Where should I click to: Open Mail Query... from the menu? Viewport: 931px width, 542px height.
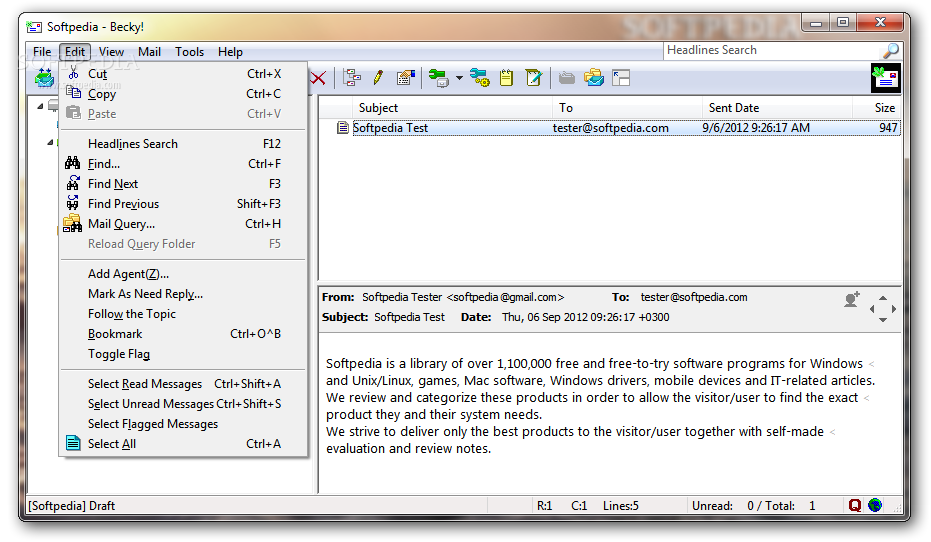click(183, 224)
